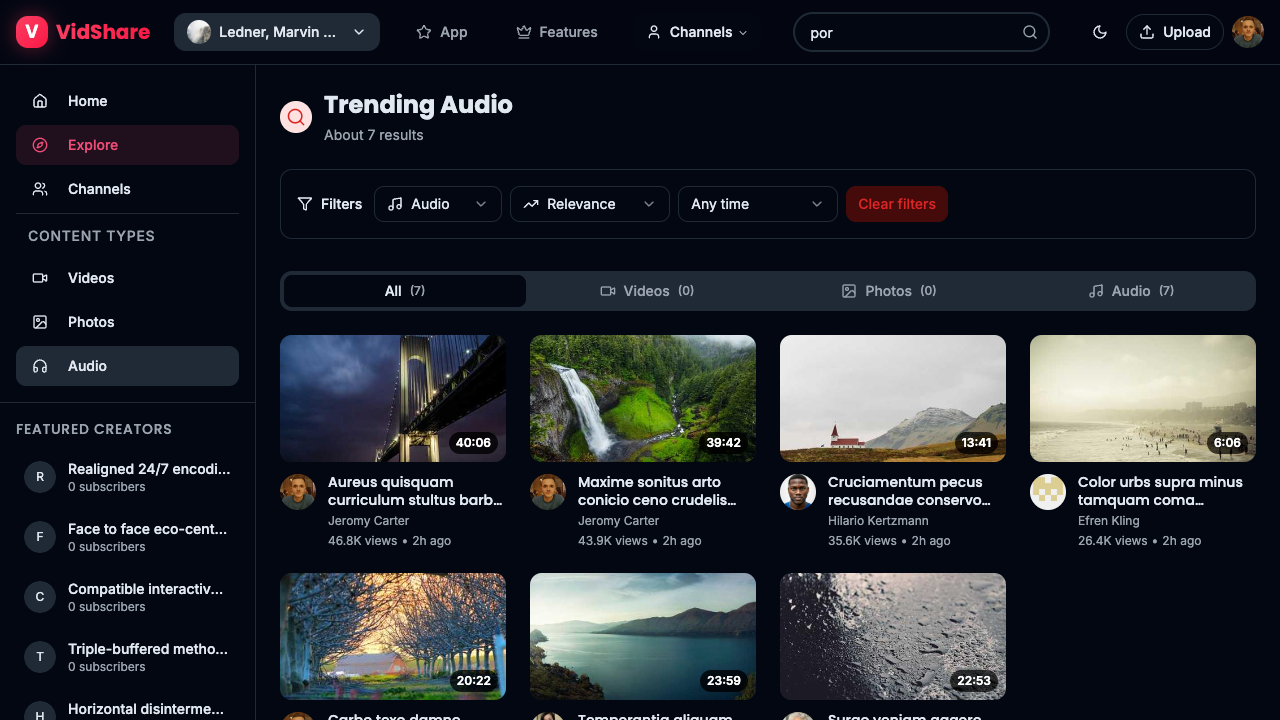Click Hilario Kertzmann channel name

click(x=878, y=521)
